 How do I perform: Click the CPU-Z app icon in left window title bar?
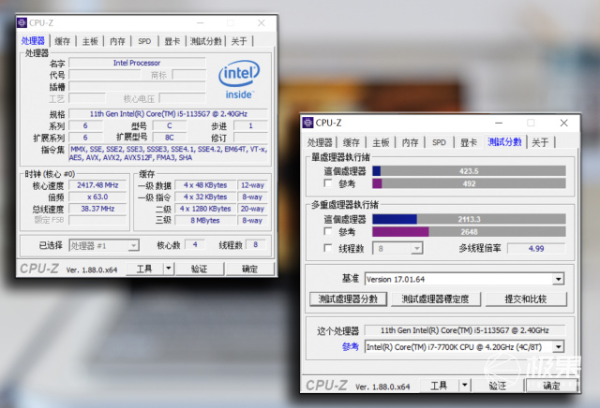[22, 23]
